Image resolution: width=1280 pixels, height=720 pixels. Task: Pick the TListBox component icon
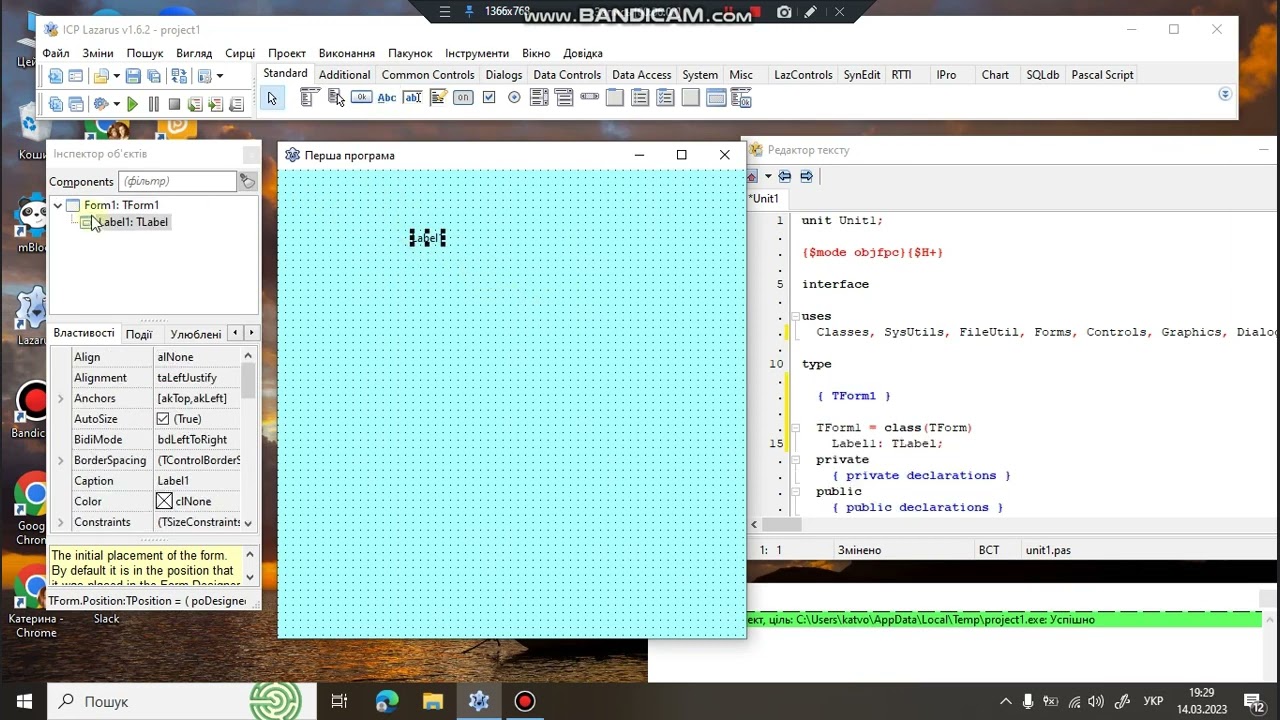pyautogui.click(x=539, y=97)
